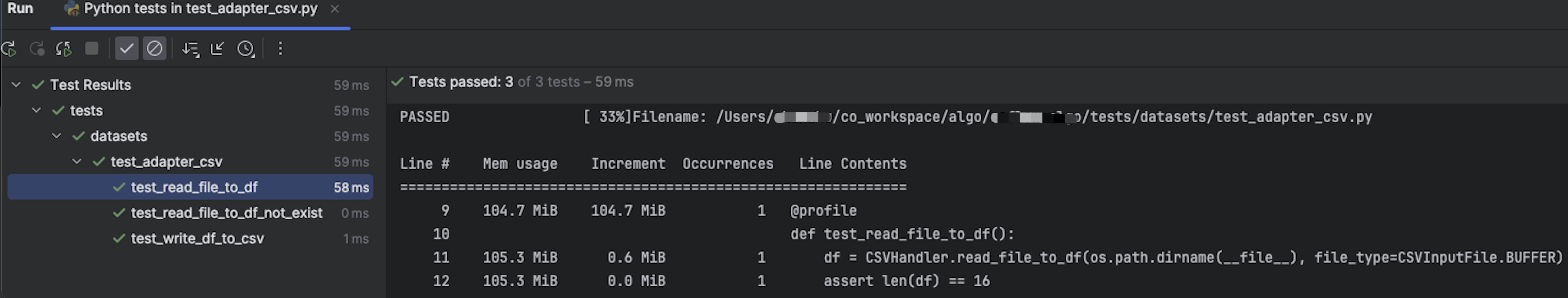Screen dimensions: 1568x298
Task: Open test history clock icon
Action: pos(246,49)
